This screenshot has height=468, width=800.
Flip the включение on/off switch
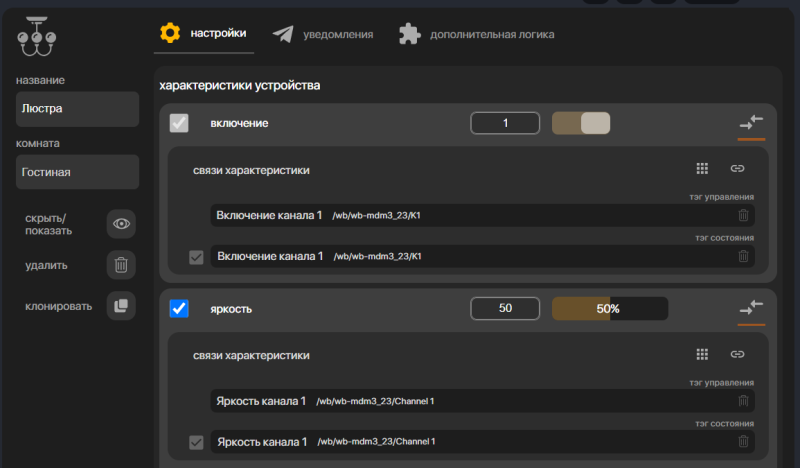point(581,123)
